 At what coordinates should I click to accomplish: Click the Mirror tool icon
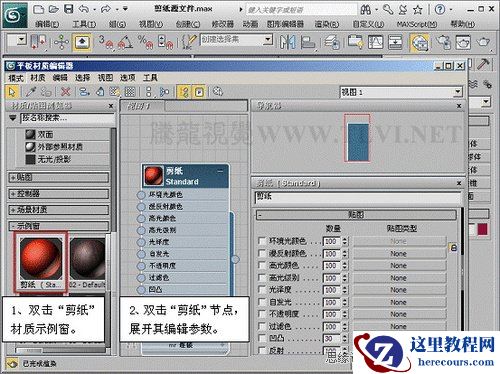[287, 42]
